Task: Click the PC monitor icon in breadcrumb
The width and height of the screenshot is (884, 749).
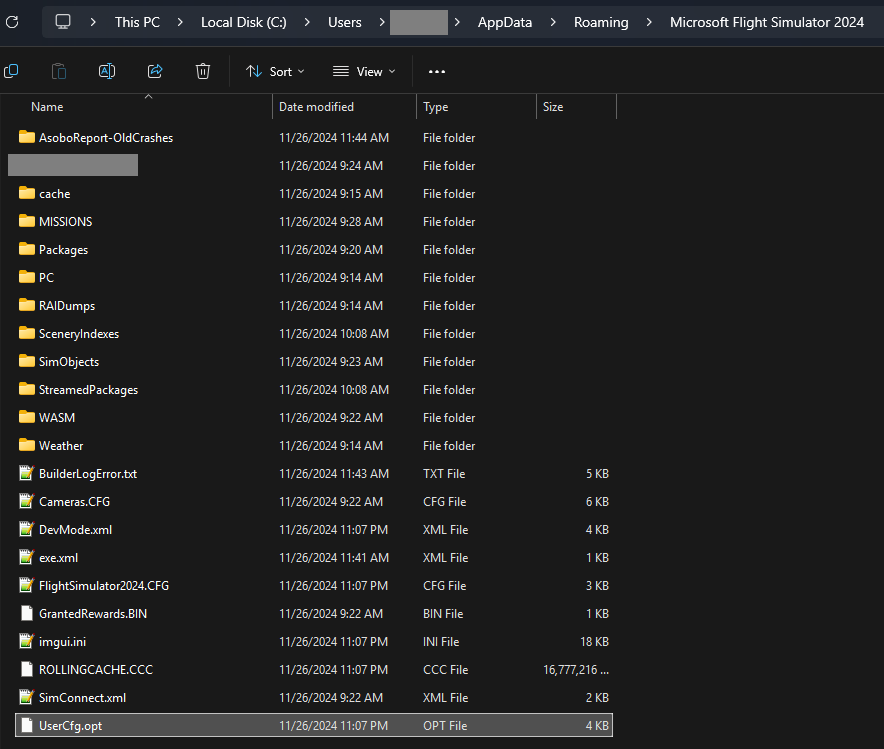Action: [63, 22]
